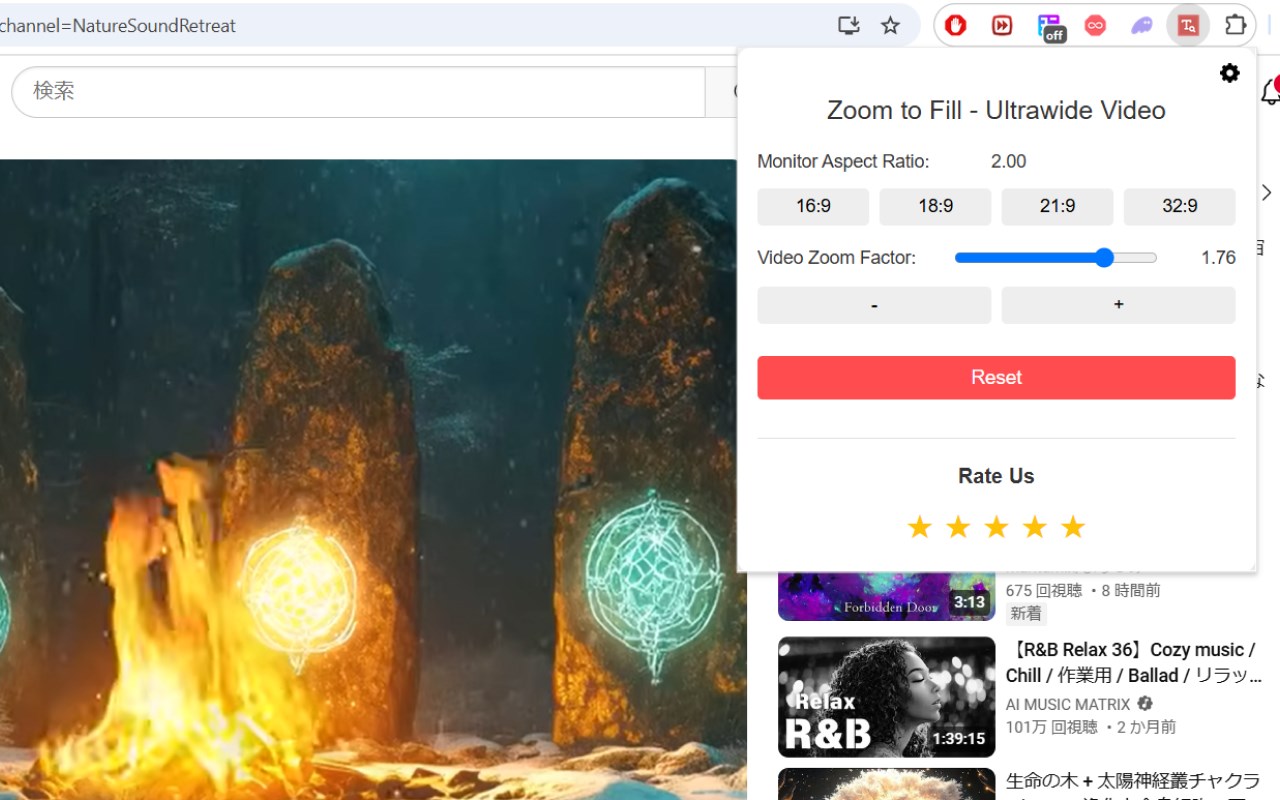The width and height of the screenshot is (1280, 800).
Task: Click the zoom factor value 1.76
Action: click(x=1218, y=258)
